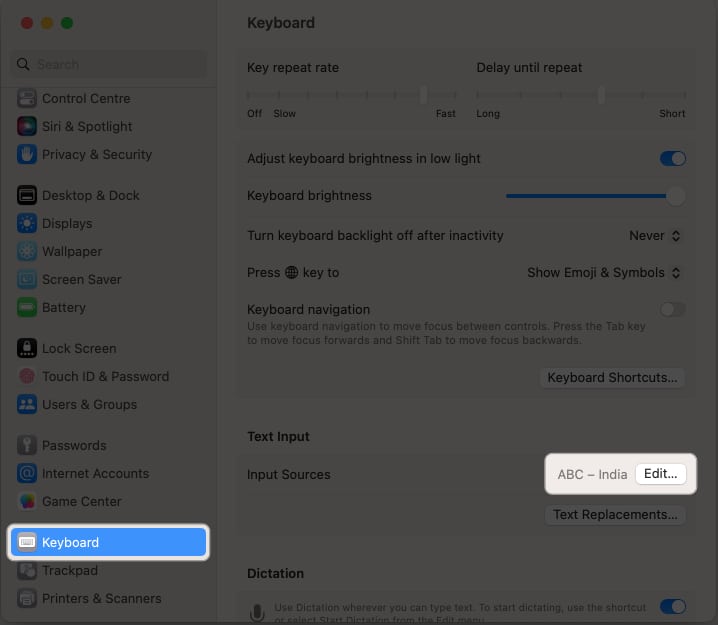718x625 pixels.
Task: Go to Lock Screen settings
Action: coord(108,348)
